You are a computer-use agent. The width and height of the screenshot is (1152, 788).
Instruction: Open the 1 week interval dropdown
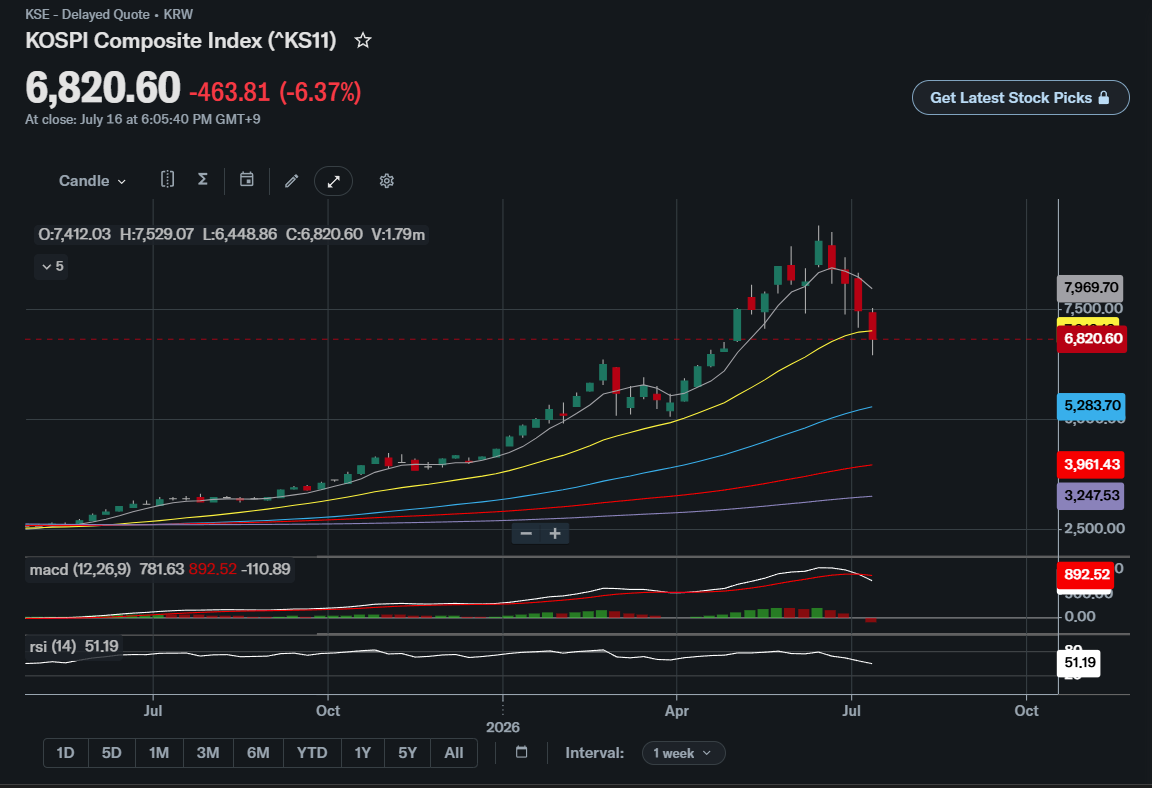[683, 753]
